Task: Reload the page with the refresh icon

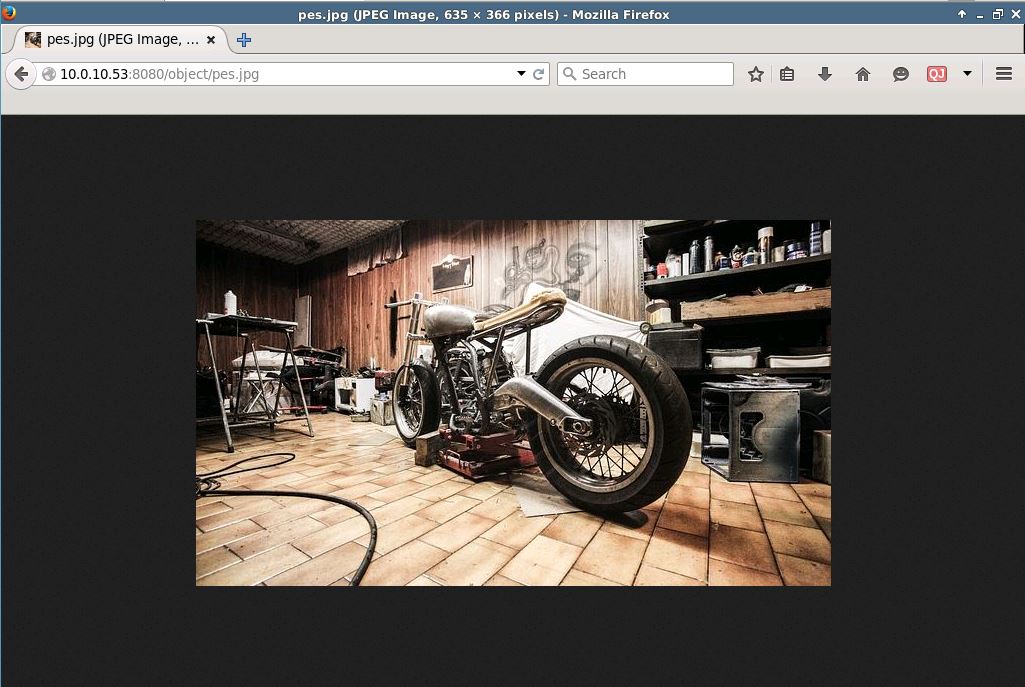Action: [539, 74]
